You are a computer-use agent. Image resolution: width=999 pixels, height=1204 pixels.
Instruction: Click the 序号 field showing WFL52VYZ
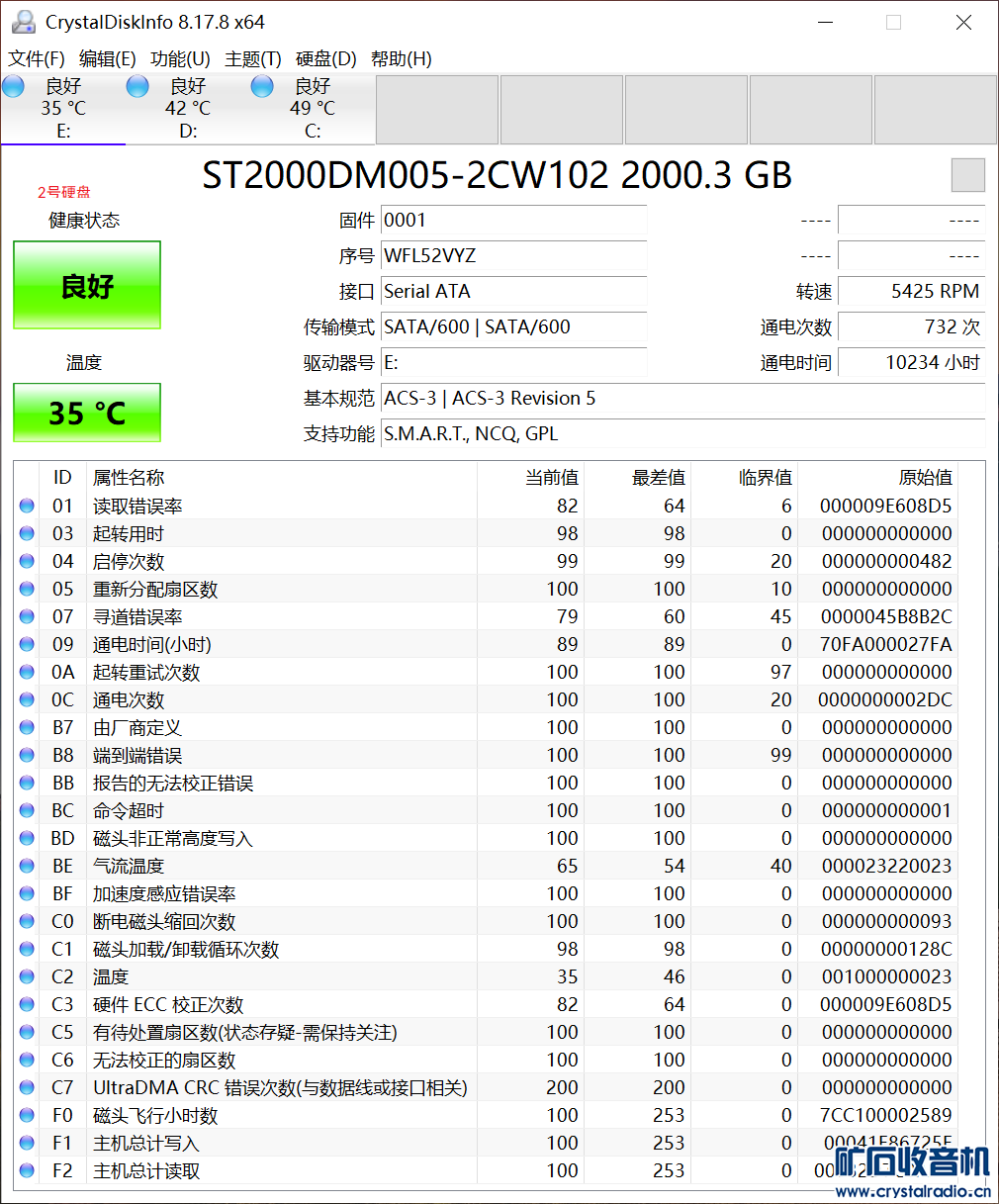coord(513,255)
